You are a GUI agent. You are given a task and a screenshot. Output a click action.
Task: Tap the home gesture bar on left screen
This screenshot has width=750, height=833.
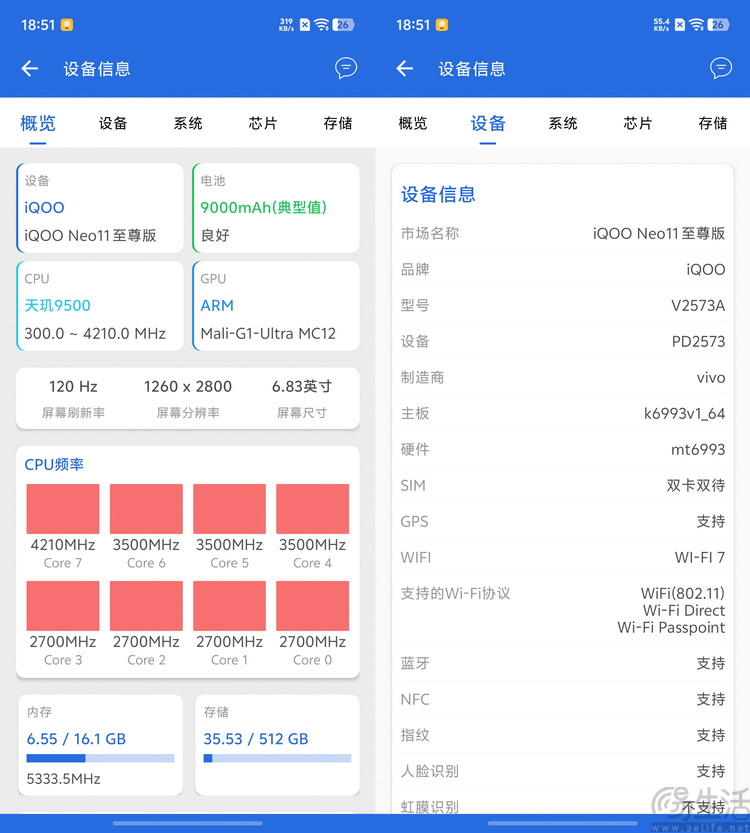(x=188, y=823)
